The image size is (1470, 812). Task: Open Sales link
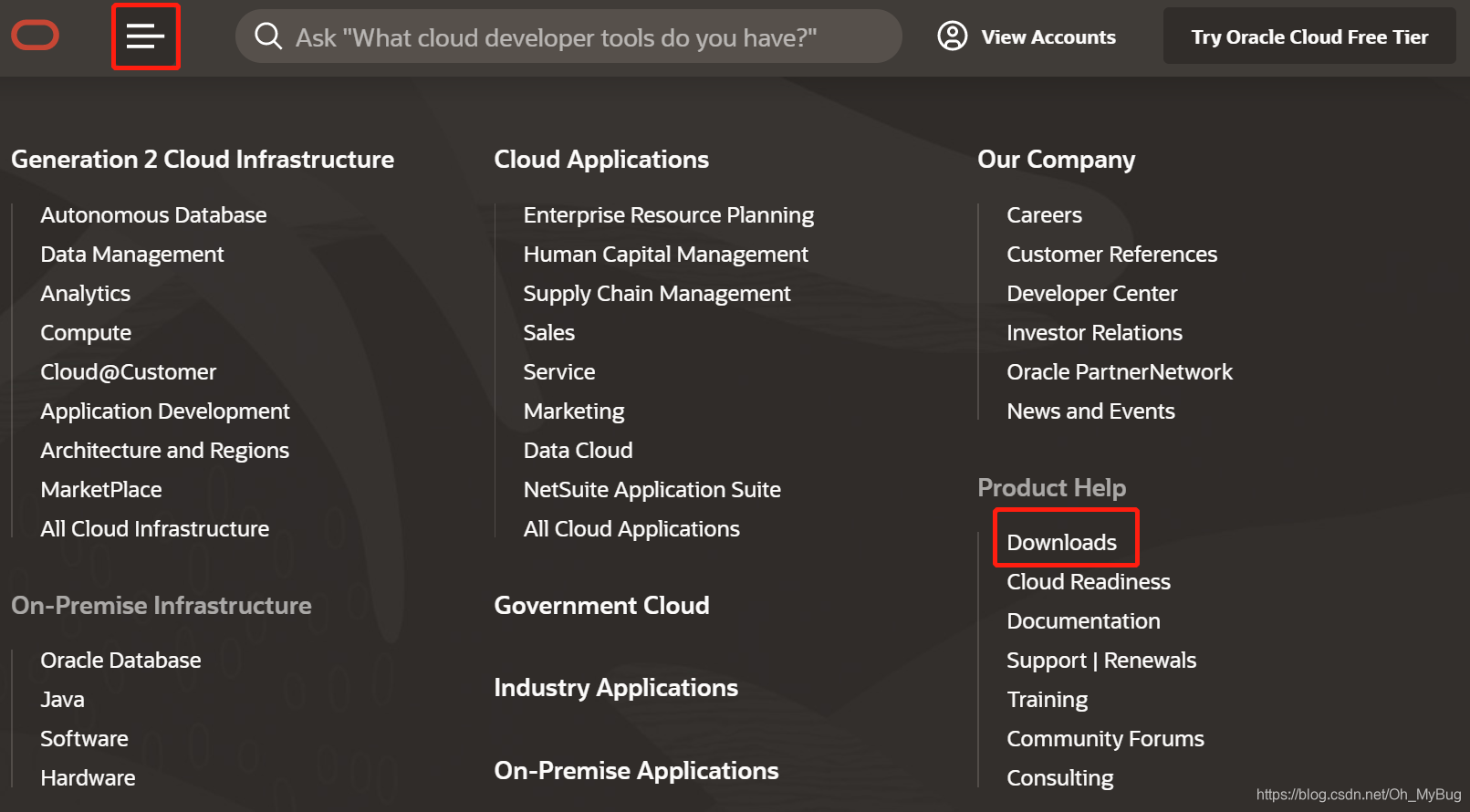(549, 333)
